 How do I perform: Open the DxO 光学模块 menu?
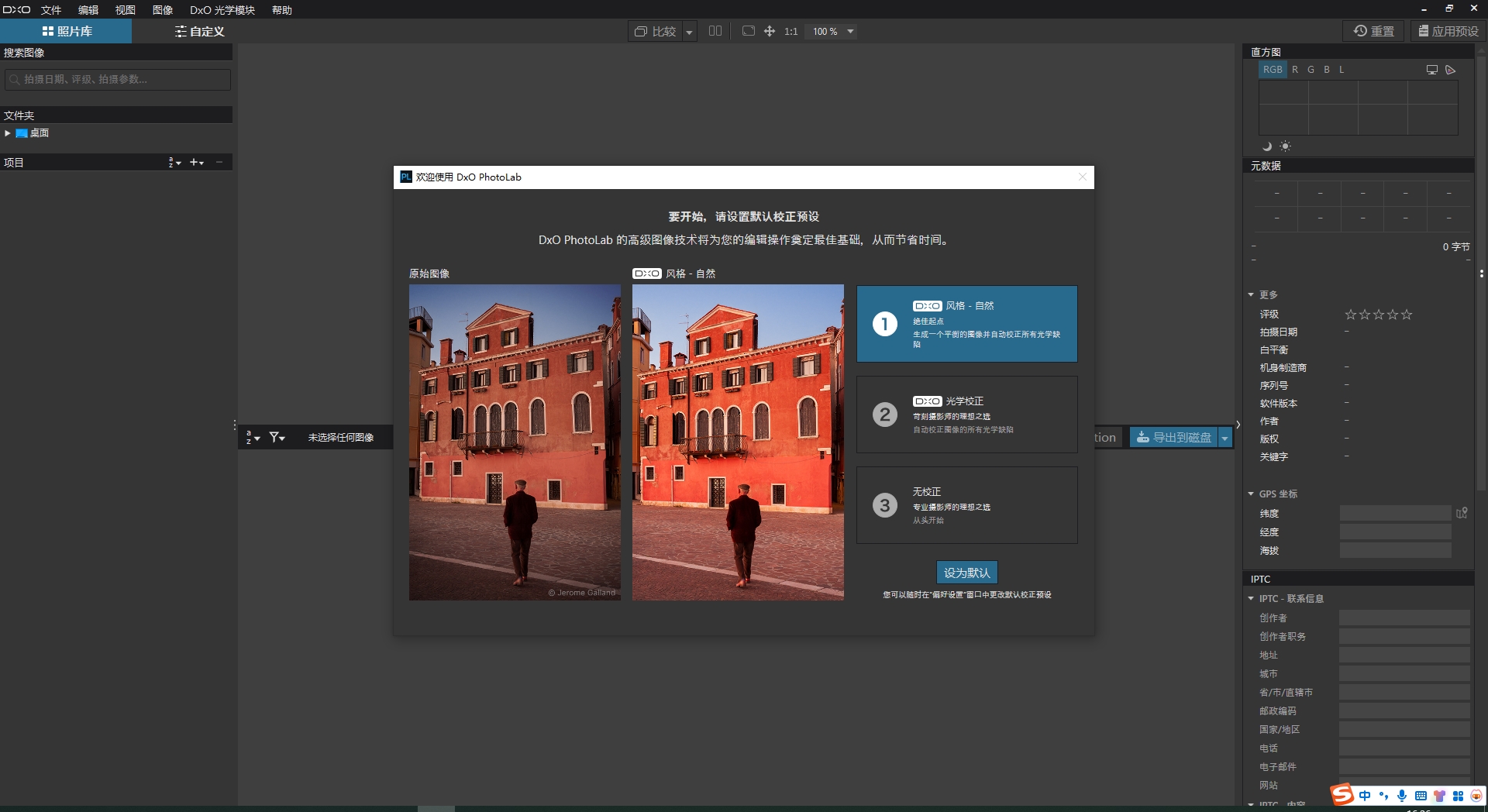click(x=222, y=10)
